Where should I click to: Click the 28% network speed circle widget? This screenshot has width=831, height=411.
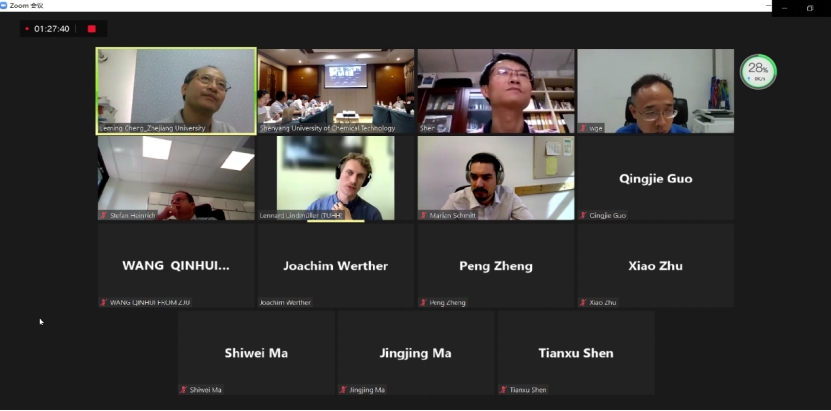click(x=758, y=72)
